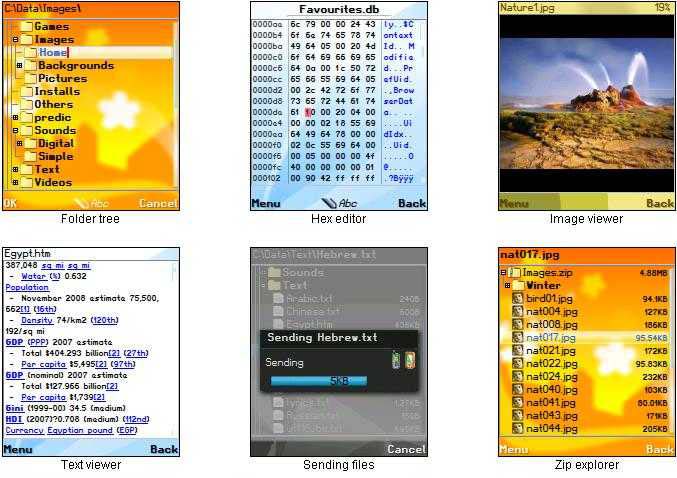Click the Winter folder icon in zip explorer
The width and height of the screenshot is (677, 478).
click(x=518, y=285)
